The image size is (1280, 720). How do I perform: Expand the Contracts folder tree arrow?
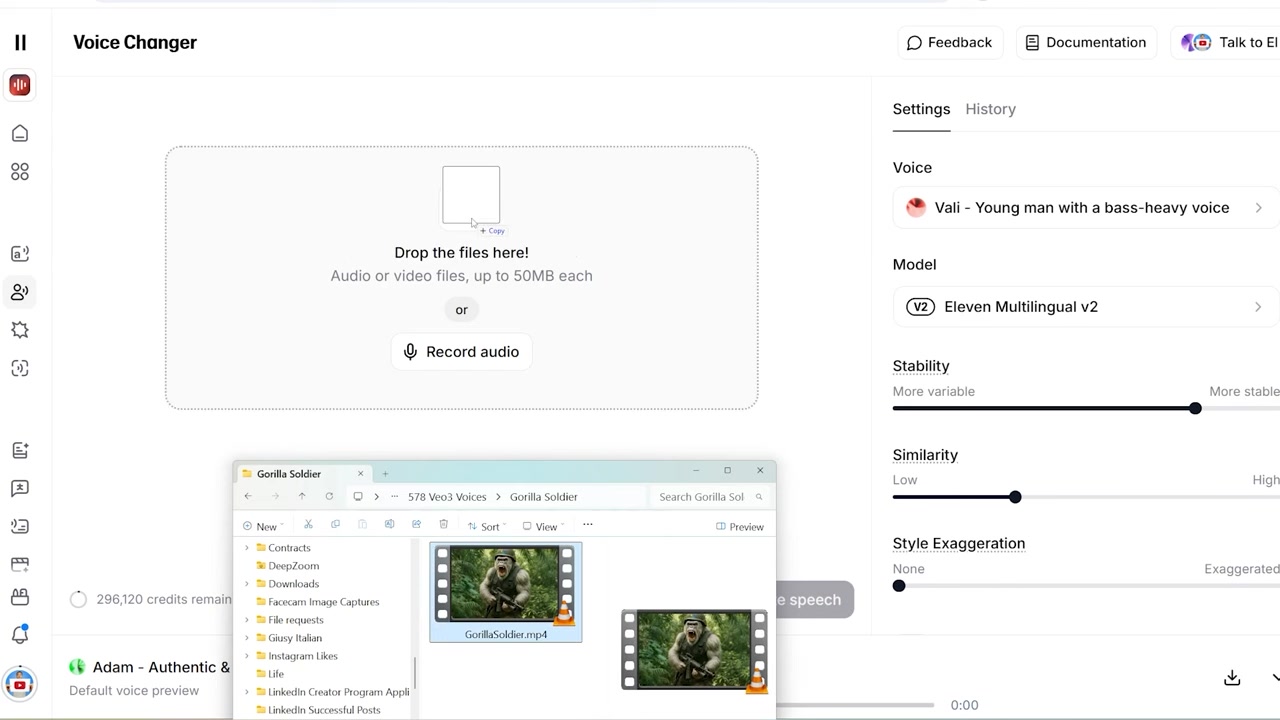[247, 548]
